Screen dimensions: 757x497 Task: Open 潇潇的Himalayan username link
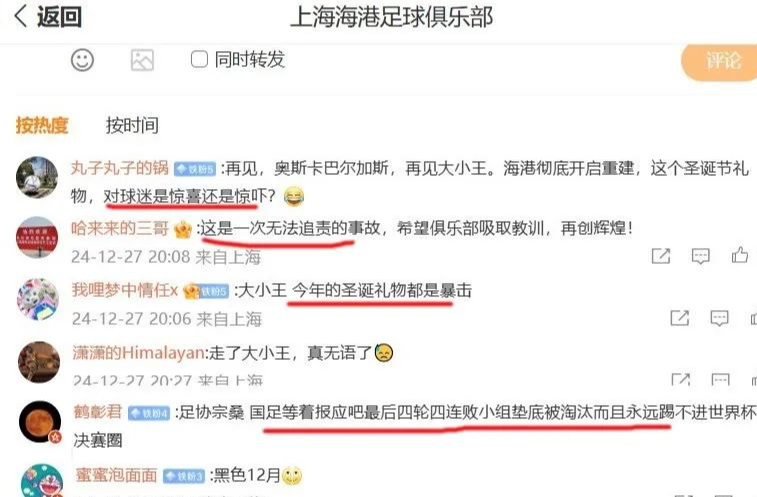[138, 353]
